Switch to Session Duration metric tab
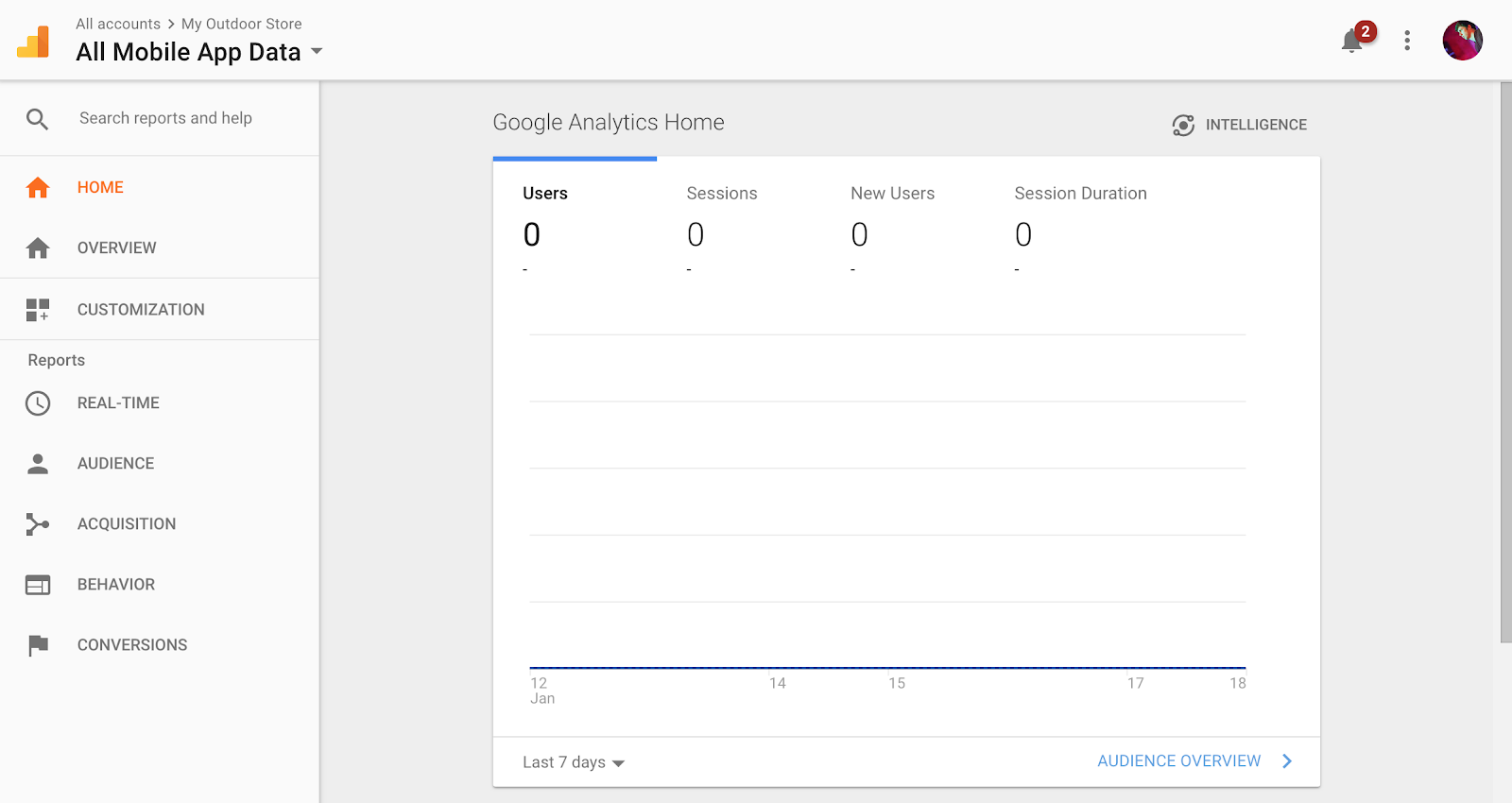Image resolution: width=1512 pixels, height=803 pixels. pos(1080,229)
